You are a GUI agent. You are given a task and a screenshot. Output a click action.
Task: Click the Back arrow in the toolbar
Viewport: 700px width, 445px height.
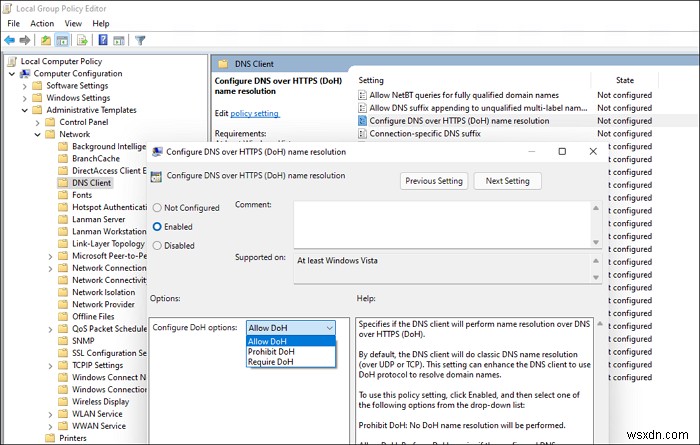click(x=11, y=41)
